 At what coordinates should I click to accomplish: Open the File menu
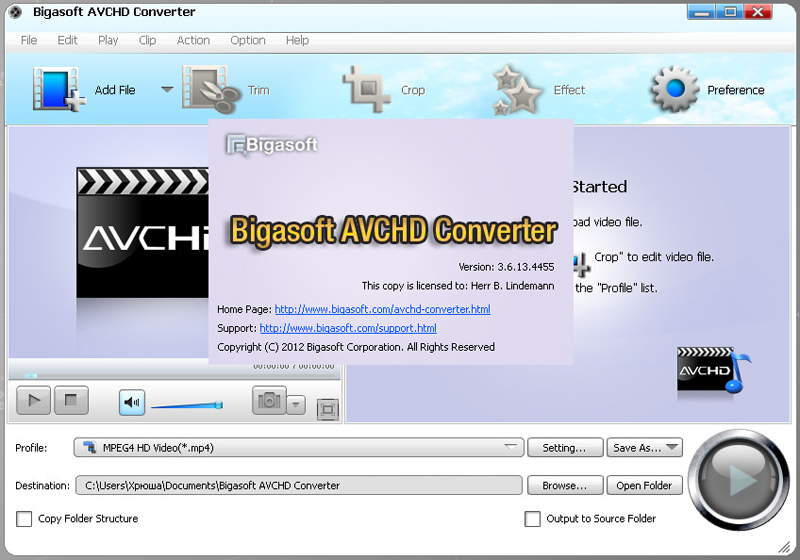[x=29, y=40]
